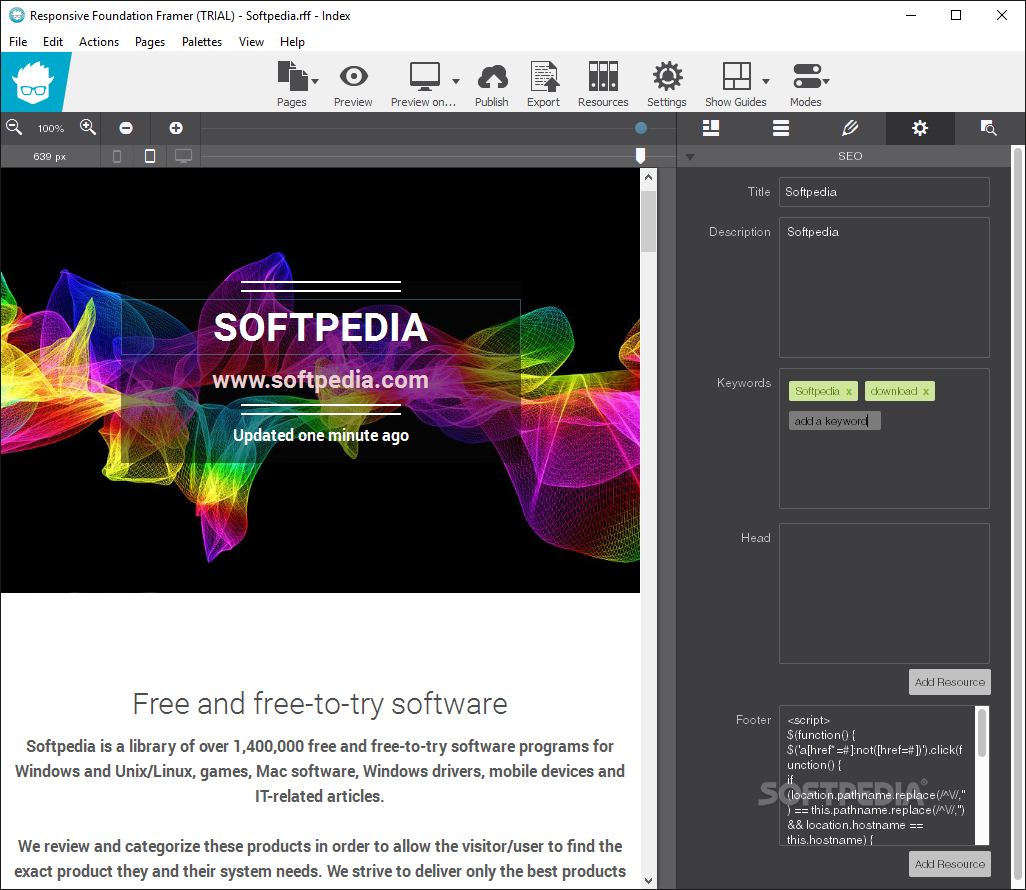
Task: Switch to the inspect magnifier panel tab
Action: [x=989, y=128]
